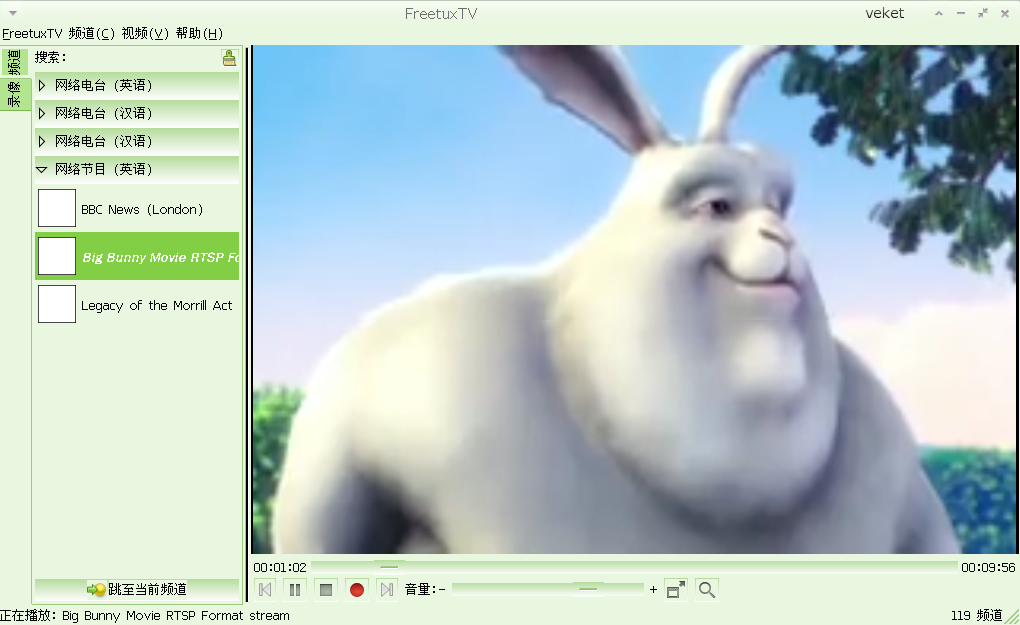Open the 帮助(H) menu
1020x625 pixels.
coord(199,33)
